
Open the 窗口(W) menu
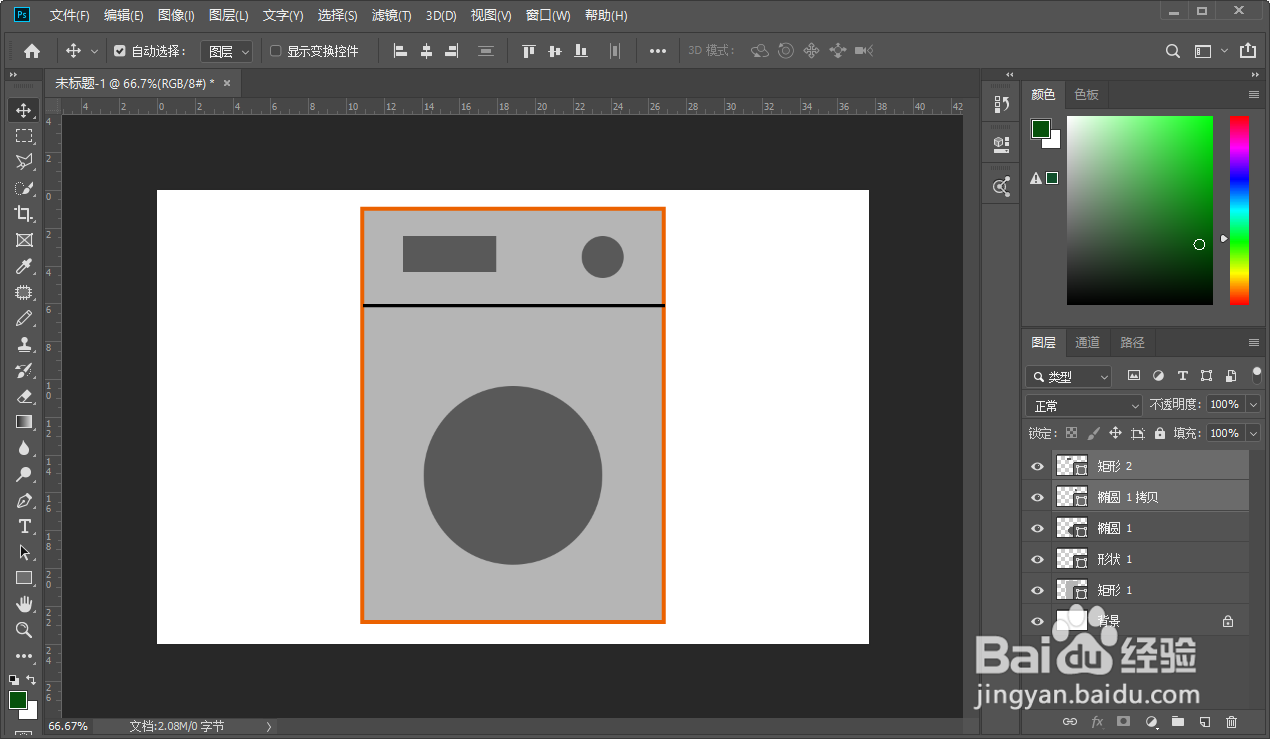tap(548, 15)
